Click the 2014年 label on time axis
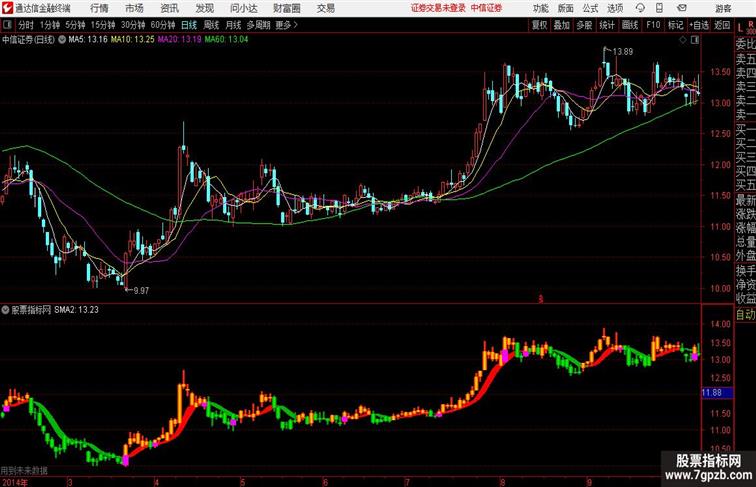Viewport: 756px width, 487px height. (15, 482)
